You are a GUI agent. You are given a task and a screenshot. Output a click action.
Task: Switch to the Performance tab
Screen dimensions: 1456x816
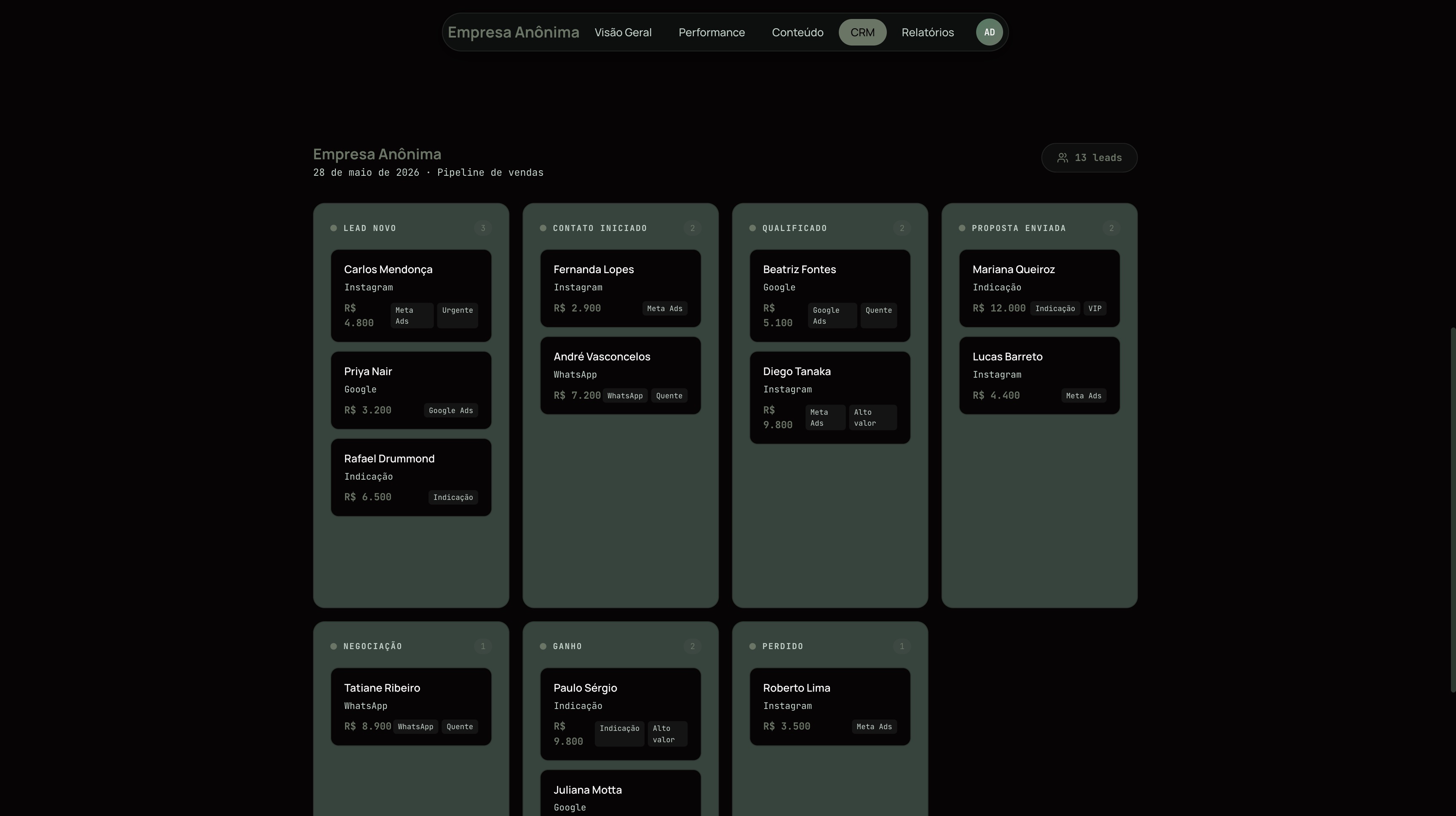pyautogui.click(x=712, y=32)
